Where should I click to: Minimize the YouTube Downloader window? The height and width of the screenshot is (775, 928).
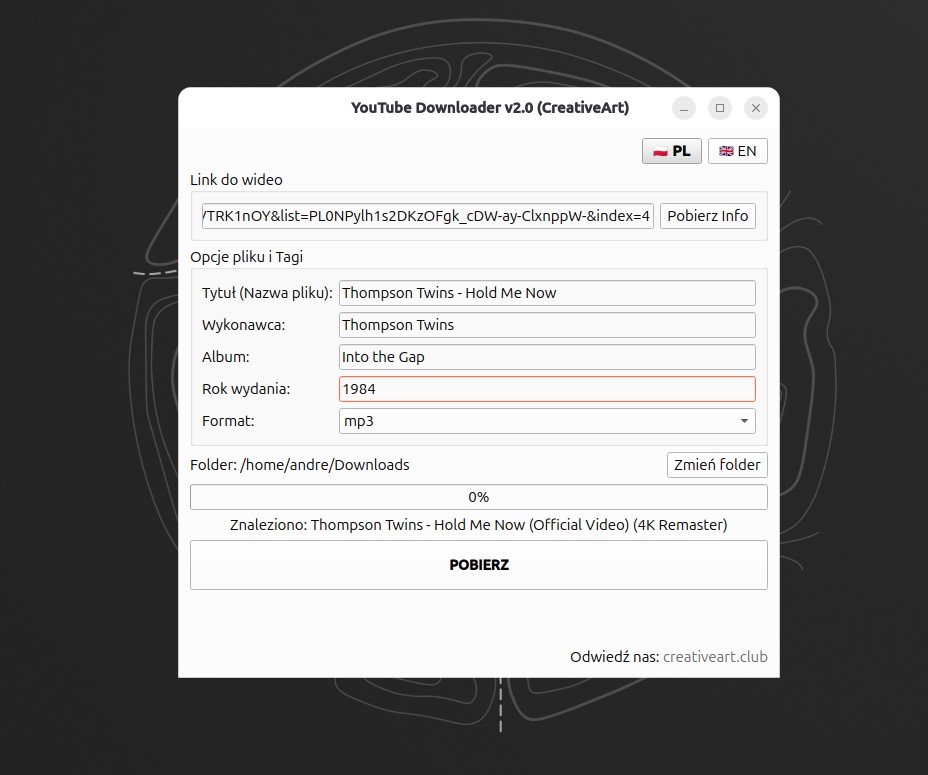tap(684, 108)
